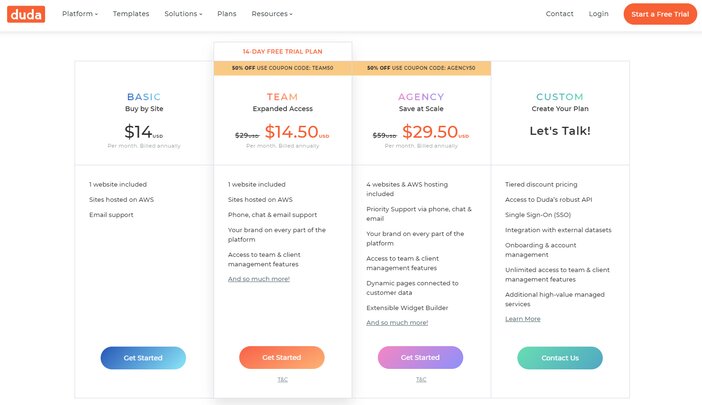The width and height of the screenshot is (702, 405).
Task: Open Team plan 'And so much more!' link
Action: tap(259, 279)
